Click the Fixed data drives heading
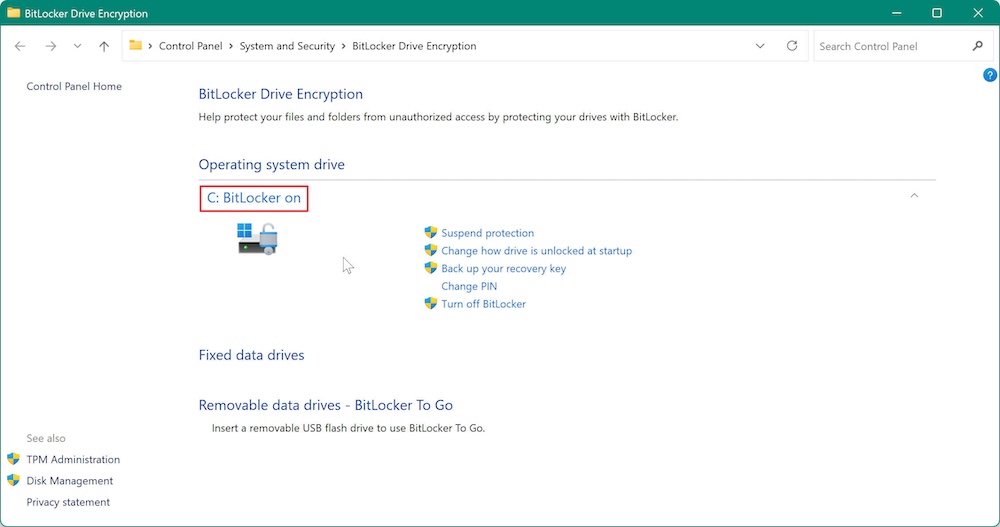Image resolution: width=1000 pixels, height=527 pixels. coord(251,355)
